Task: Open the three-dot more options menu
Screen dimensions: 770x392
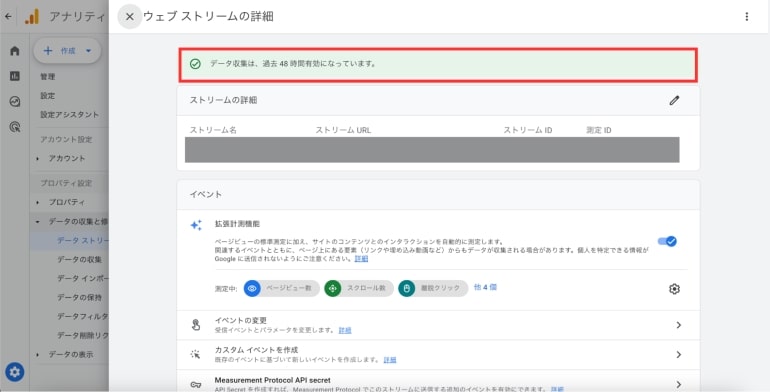Action: click(746, 17)
